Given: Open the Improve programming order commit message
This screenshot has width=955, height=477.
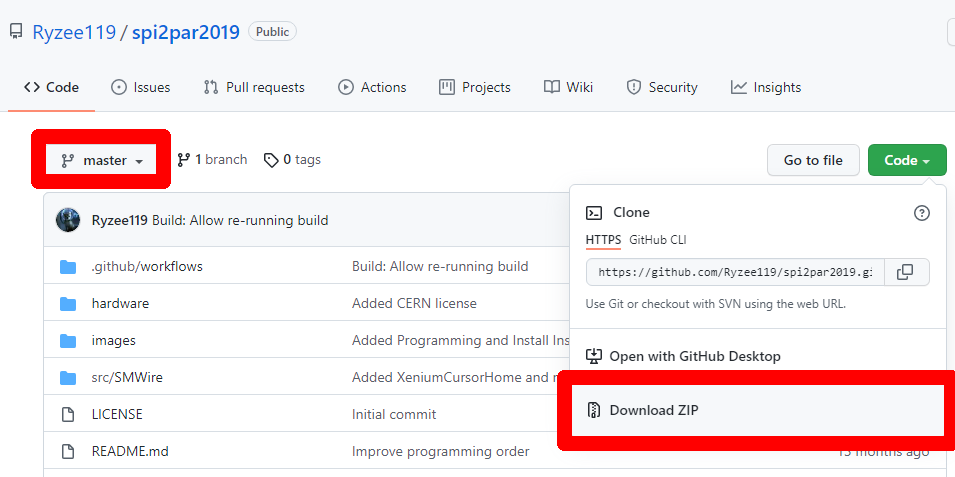Looking at the screenshot, I should pos(440,452).
